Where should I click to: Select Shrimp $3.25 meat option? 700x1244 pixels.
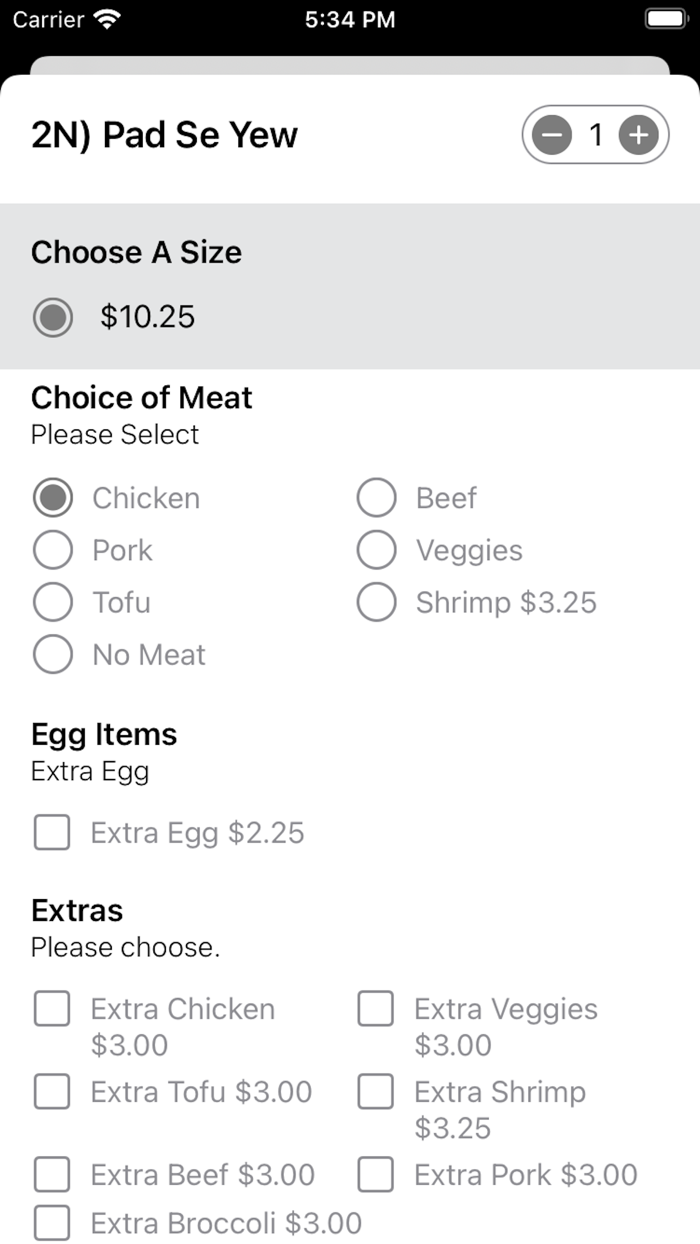(376, 603)
